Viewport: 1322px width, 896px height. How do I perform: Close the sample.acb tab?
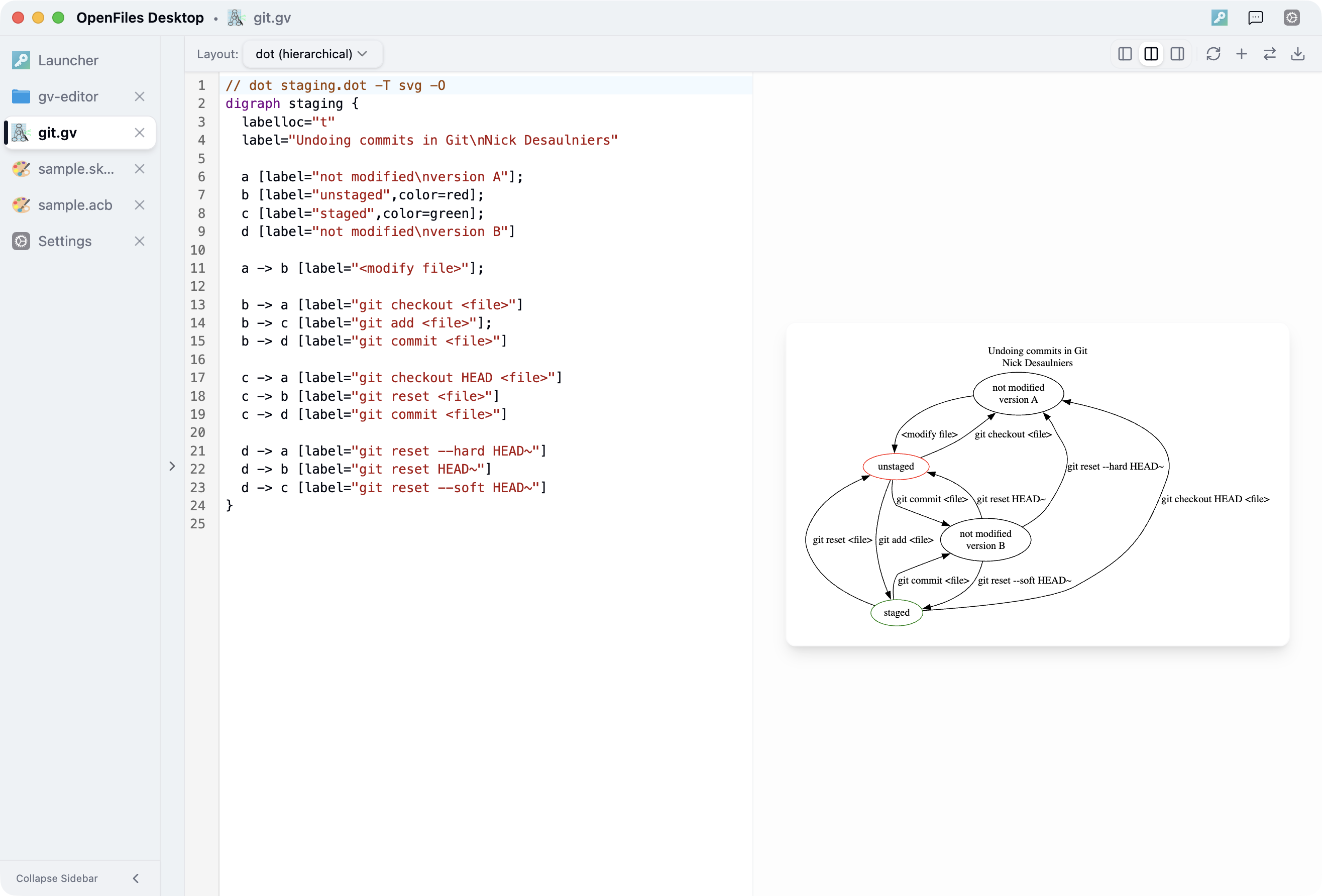click(x=139, y=205)
